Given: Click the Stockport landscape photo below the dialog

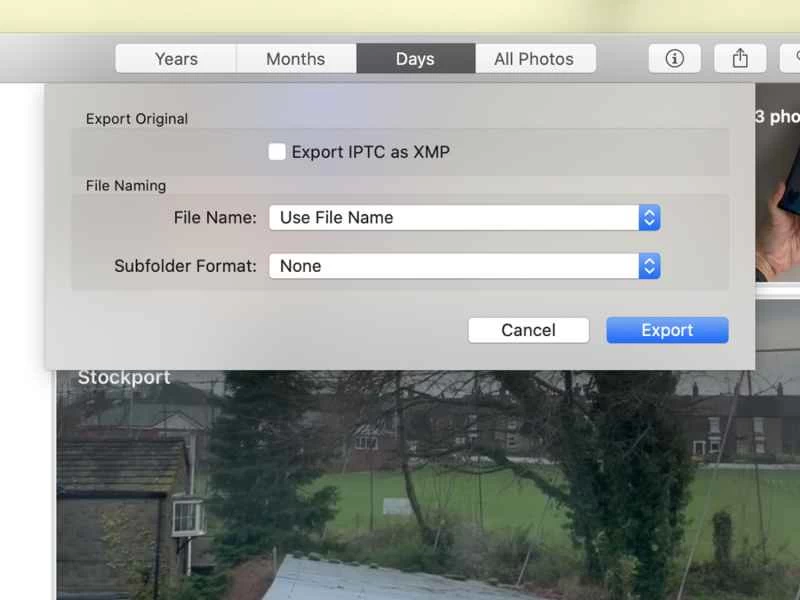Looking at the screenshot, I should [400, 480].
